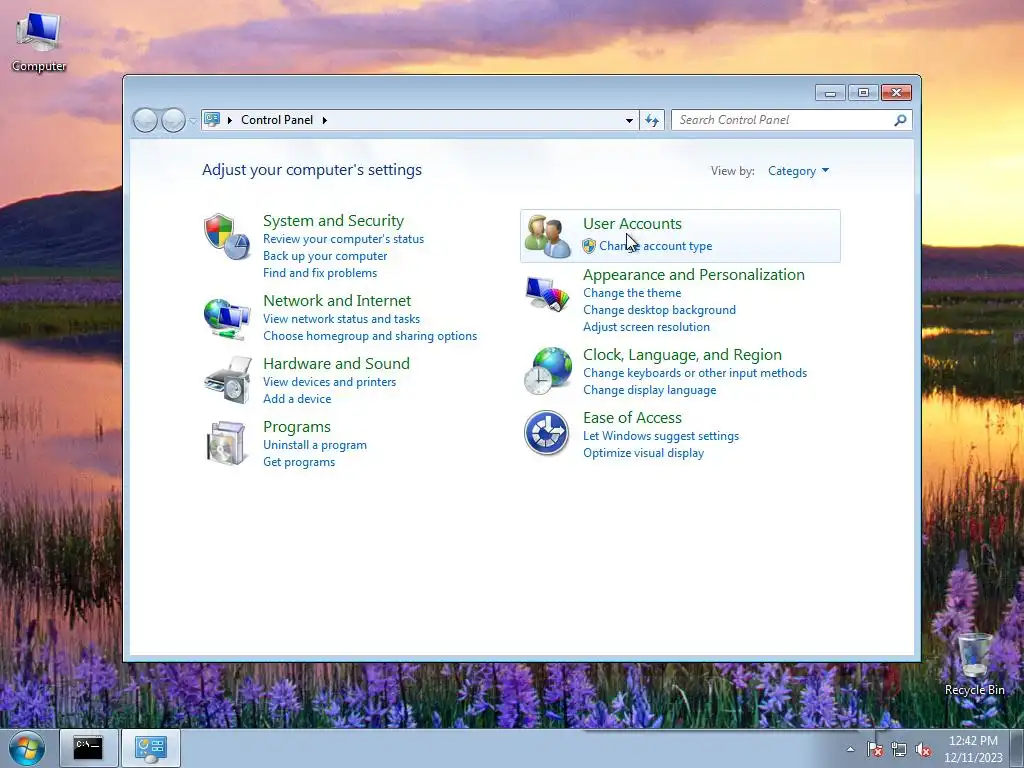Expand the arrow before Control Panel breadcrumb
The image size is (1024, 768).
pyautogui.click(x=230, y=120)
